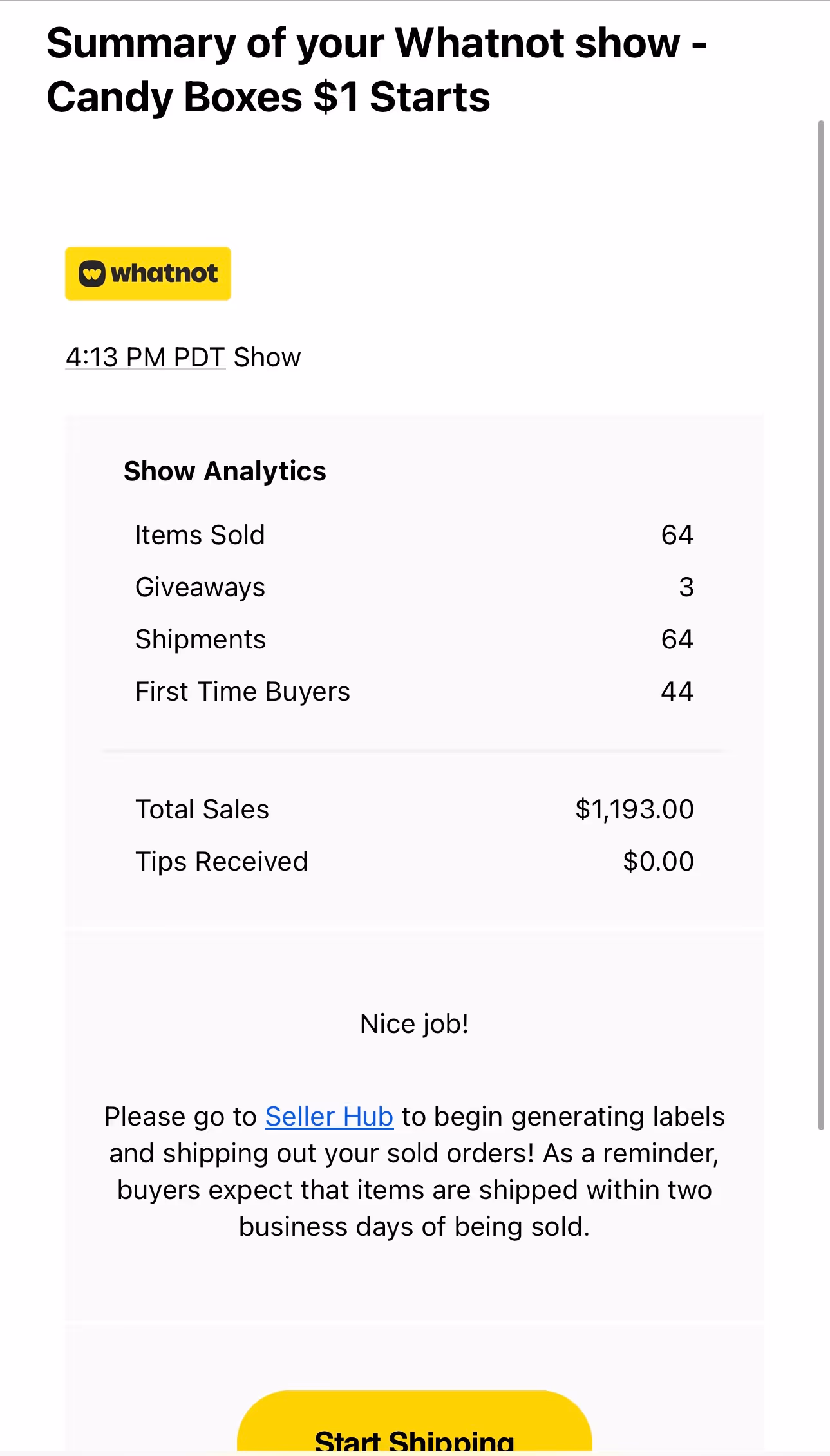Click the $1,193.00 total sales amount
Viewport: 830px width, 1456px height.
pos(634,809)
